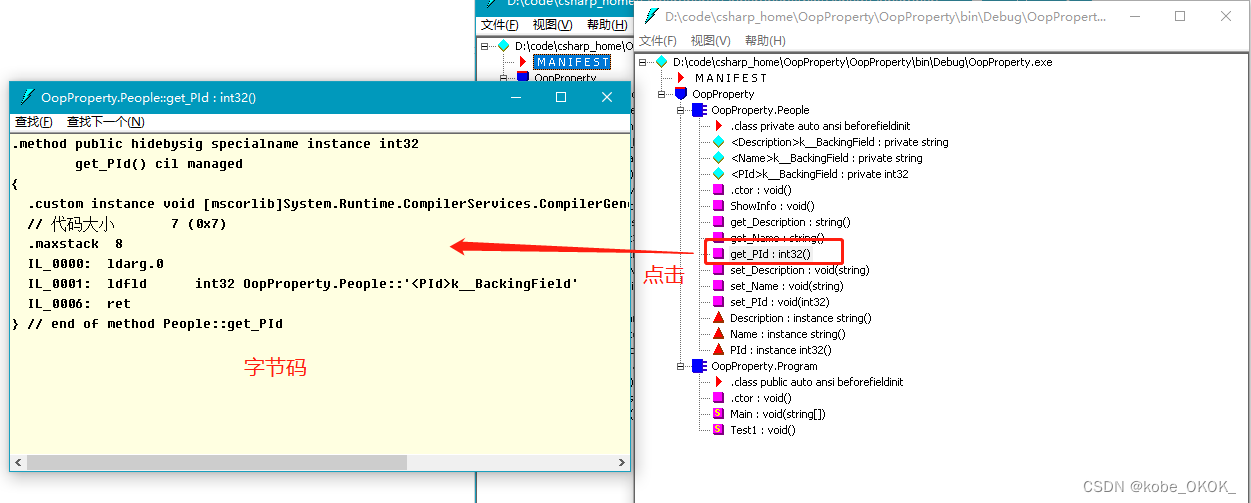Select the Main : void(string[]) tree item
The height and width of the screenshot is (503, 1251).
coord(777,414)
